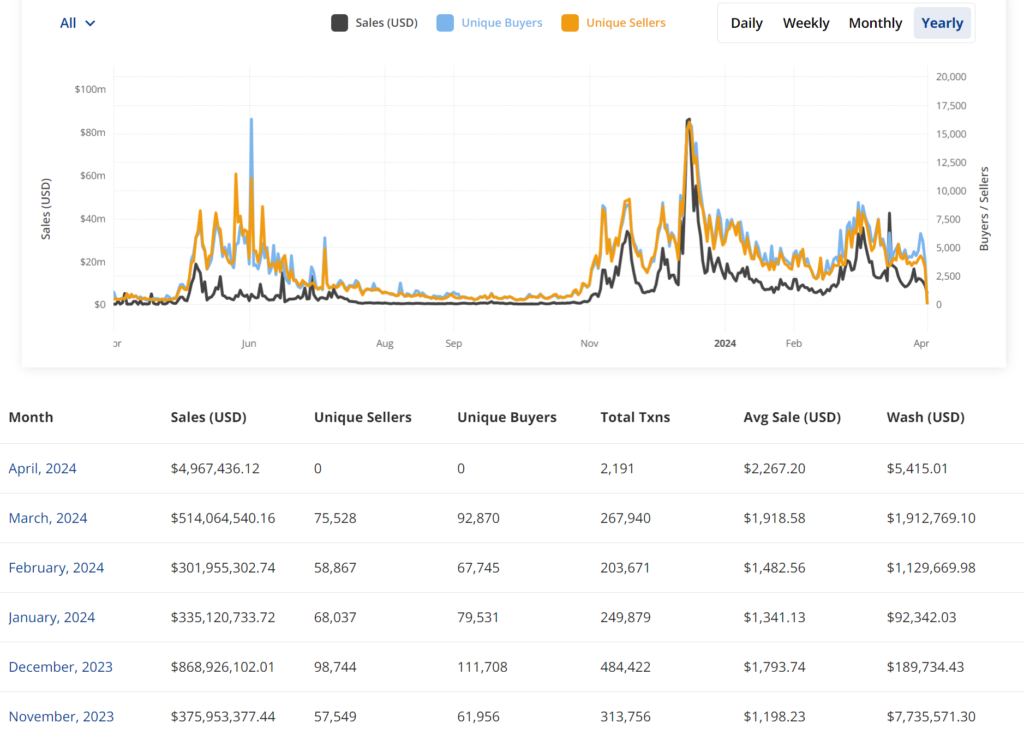1024x741 pixels.
Task: Click the $7,735,571.30 wash value
Action: 931,716
